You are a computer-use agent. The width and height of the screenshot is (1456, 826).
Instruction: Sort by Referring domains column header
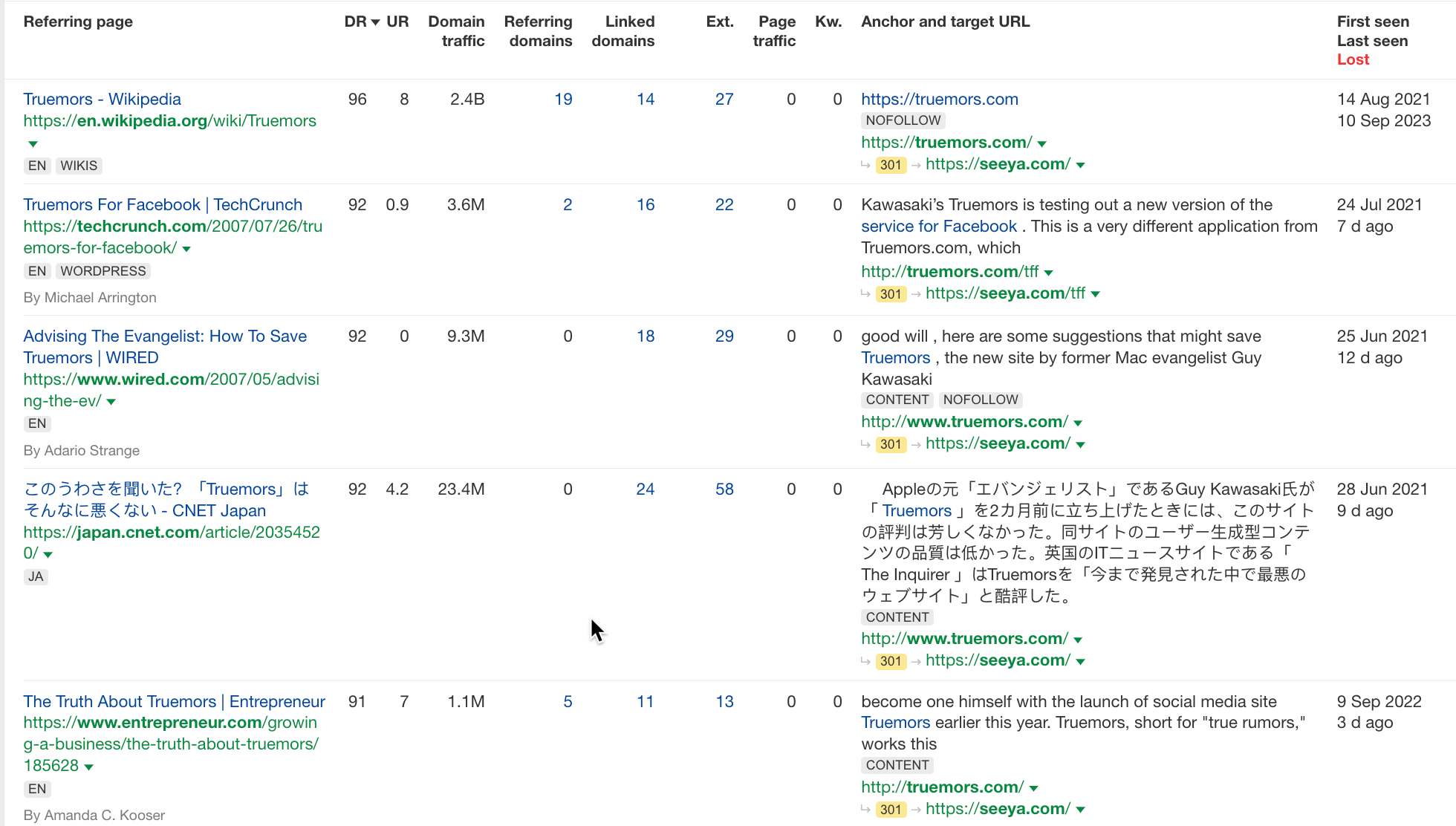(538, 31)
